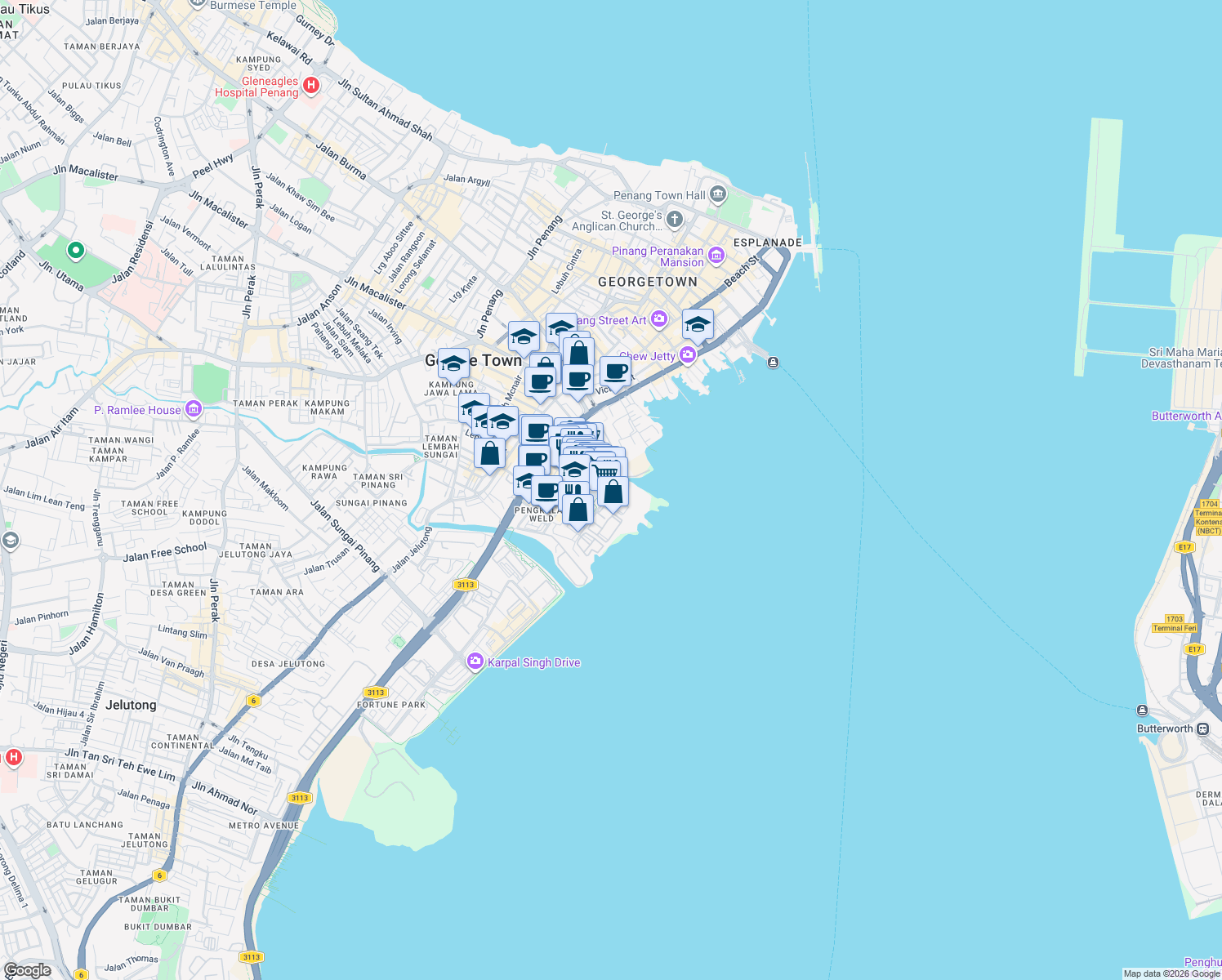Click the Penang Street Art camera marker
Image resolution: width=1222 pixels, height=980 pixels.
point(658,320)
